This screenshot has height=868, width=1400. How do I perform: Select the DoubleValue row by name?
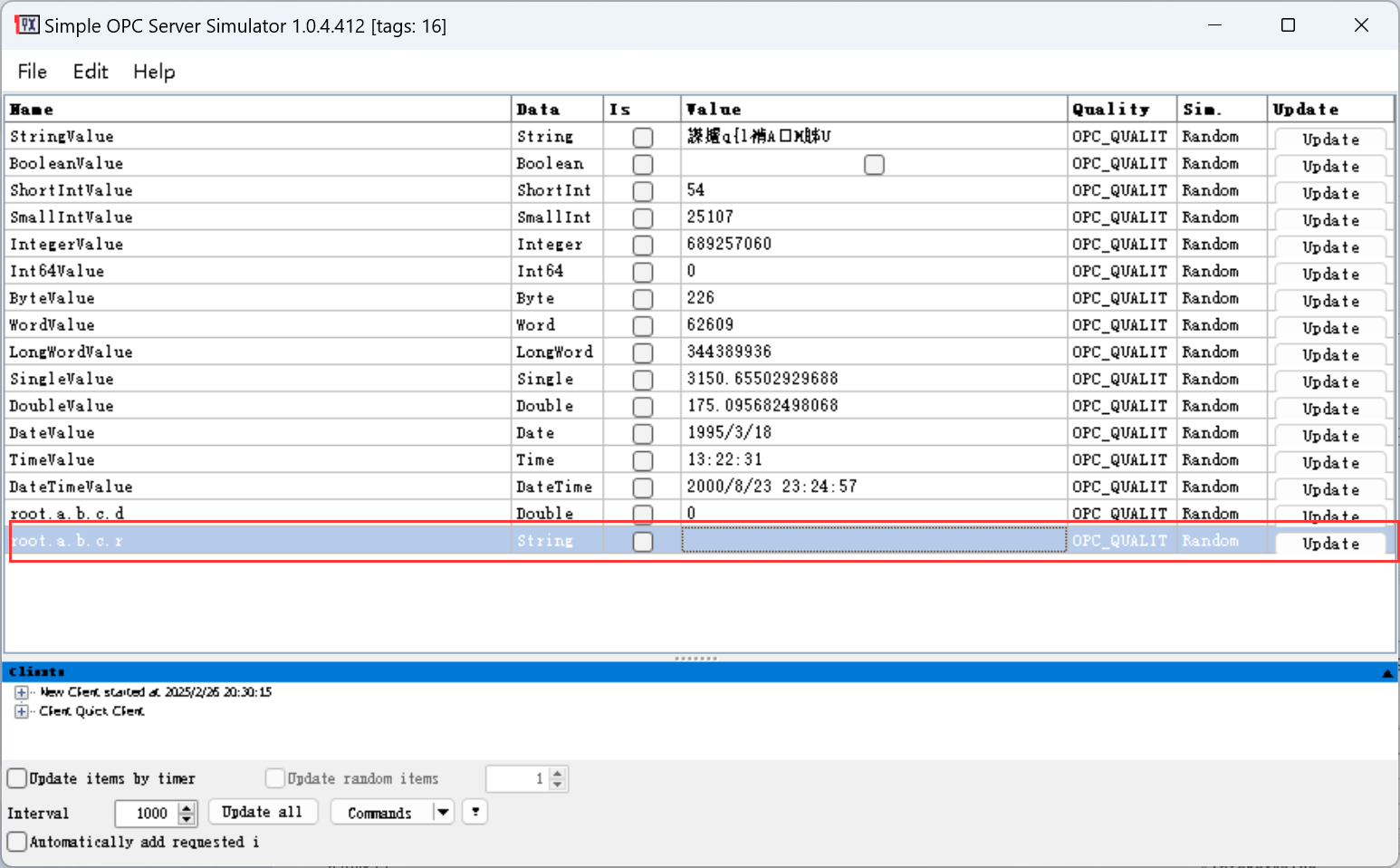pyautogui.click(x=62, y=406)
